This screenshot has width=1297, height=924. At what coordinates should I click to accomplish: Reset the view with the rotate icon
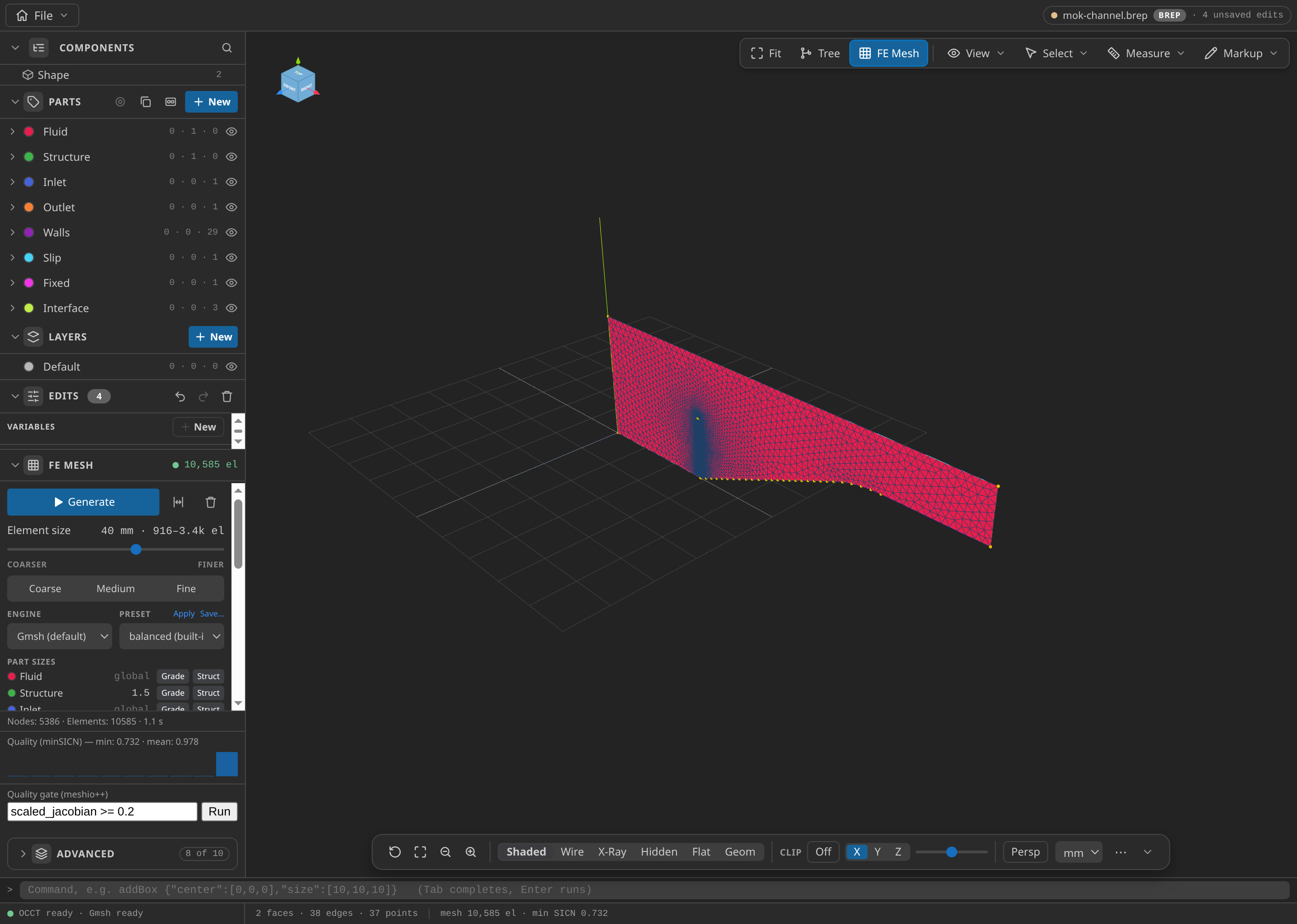pyautogui.click(x=395, y=852)
